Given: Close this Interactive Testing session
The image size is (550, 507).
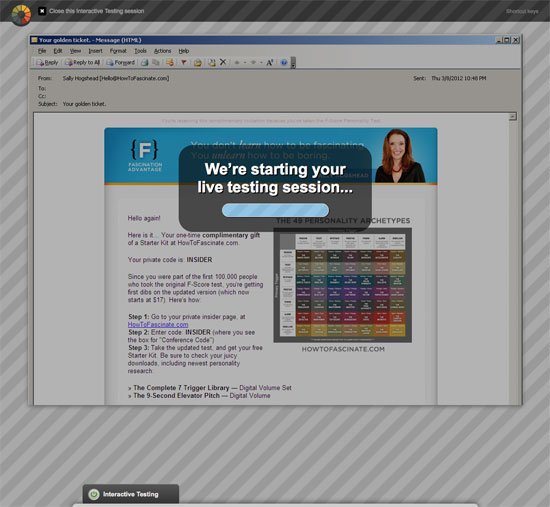Looking at the screenshot, I should (x=91, y=11).
